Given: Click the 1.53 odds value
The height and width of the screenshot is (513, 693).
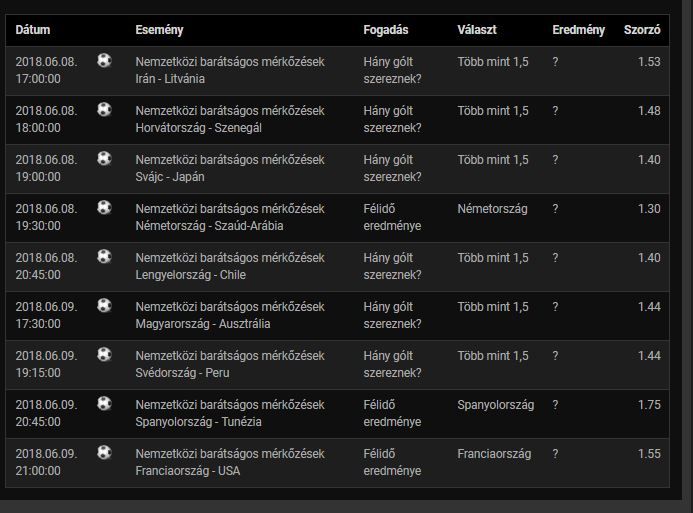Looking at the screenshot, I should point(648,62).
